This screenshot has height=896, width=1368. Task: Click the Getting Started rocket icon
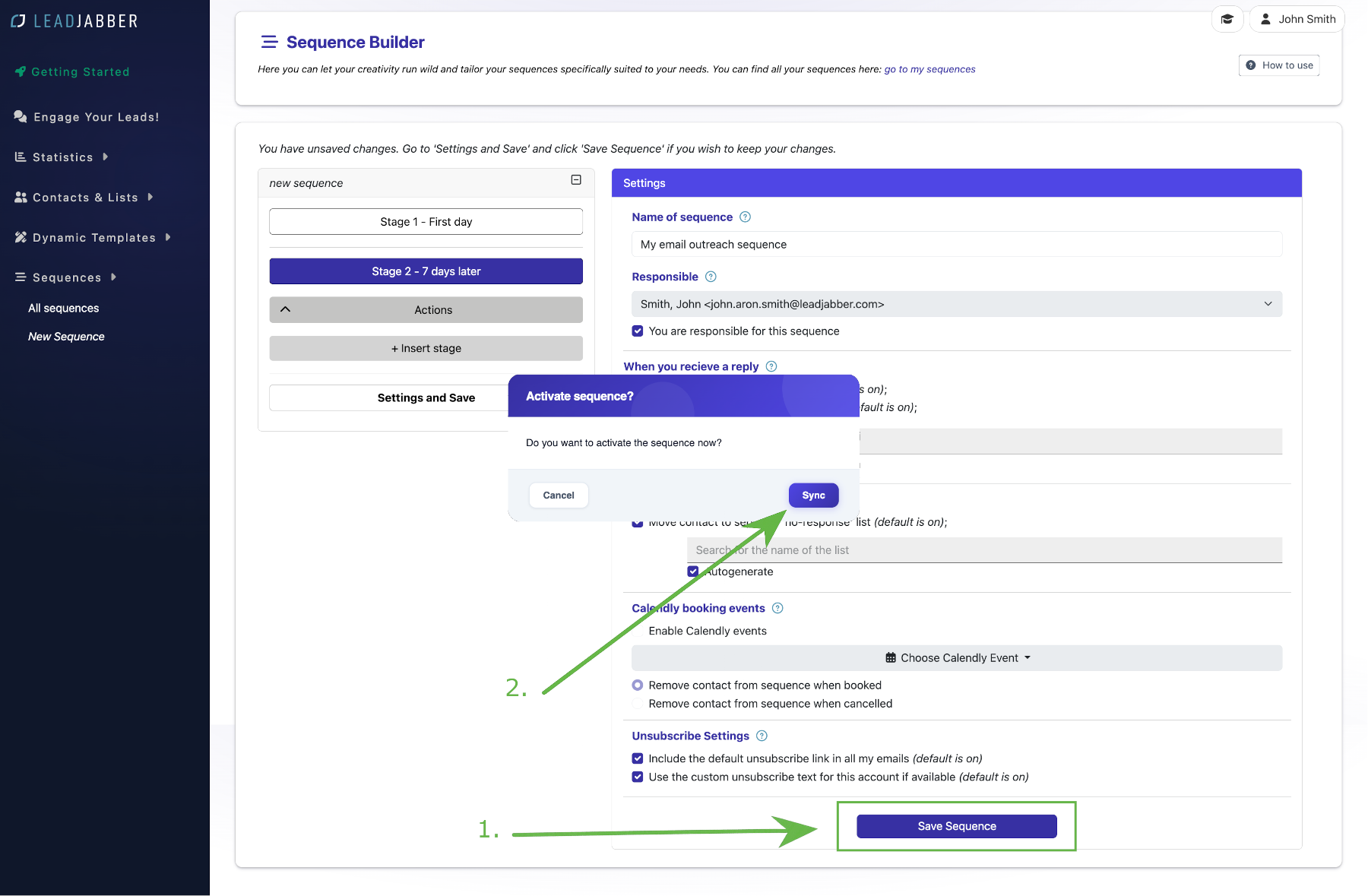[21, 71]
